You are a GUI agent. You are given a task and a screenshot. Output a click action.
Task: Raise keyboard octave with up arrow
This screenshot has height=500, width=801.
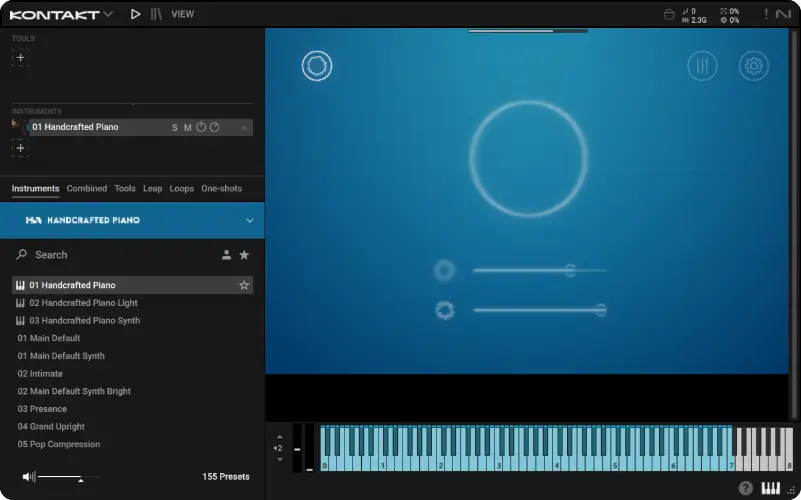[279, 437]
